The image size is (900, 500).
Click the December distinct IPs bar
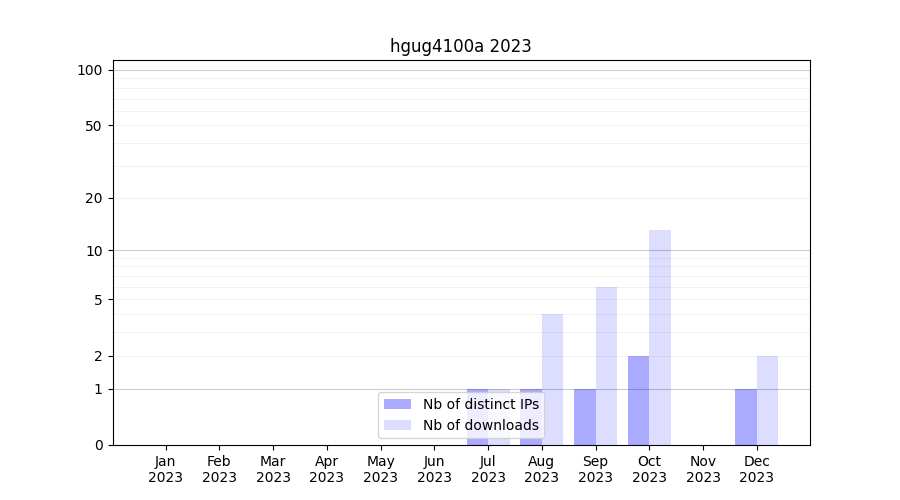click(746, 416)
